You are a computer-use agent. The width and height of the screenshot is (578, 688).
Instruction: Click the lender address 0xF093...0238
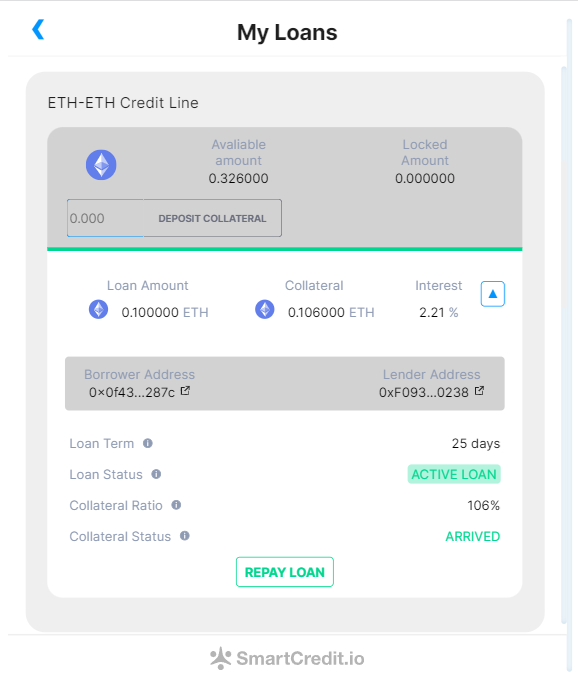[424, 392]
